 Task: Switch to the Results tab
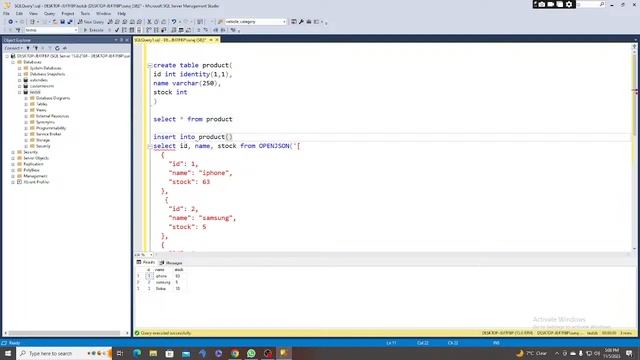click(146, 262)
